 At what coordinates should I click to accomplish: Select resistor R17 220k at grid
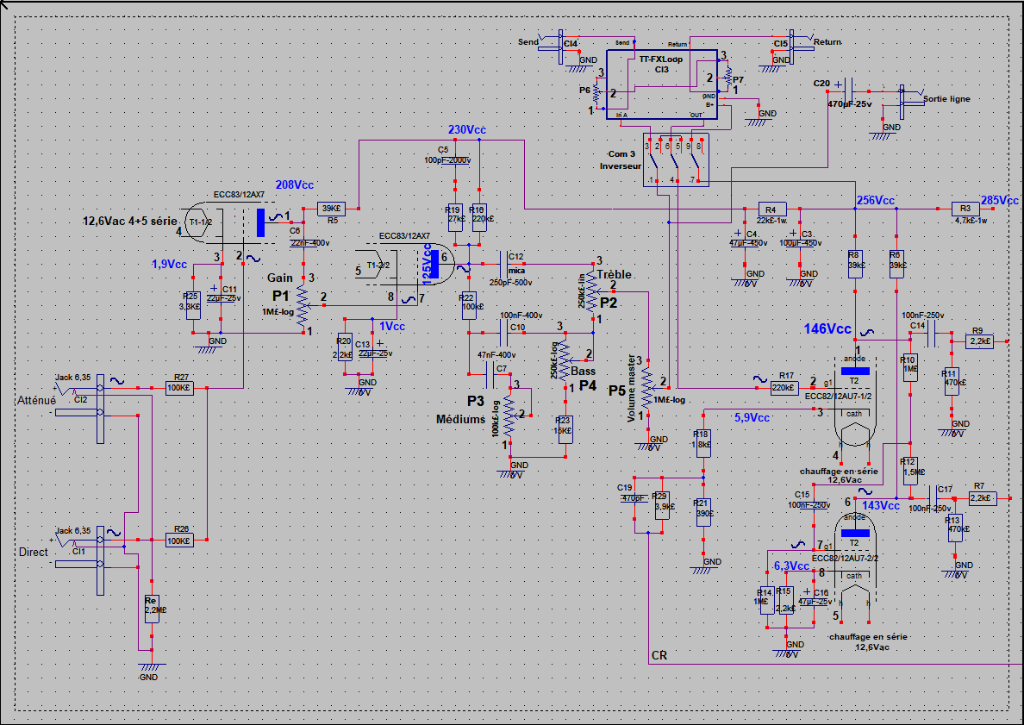(x=784, y=386)
